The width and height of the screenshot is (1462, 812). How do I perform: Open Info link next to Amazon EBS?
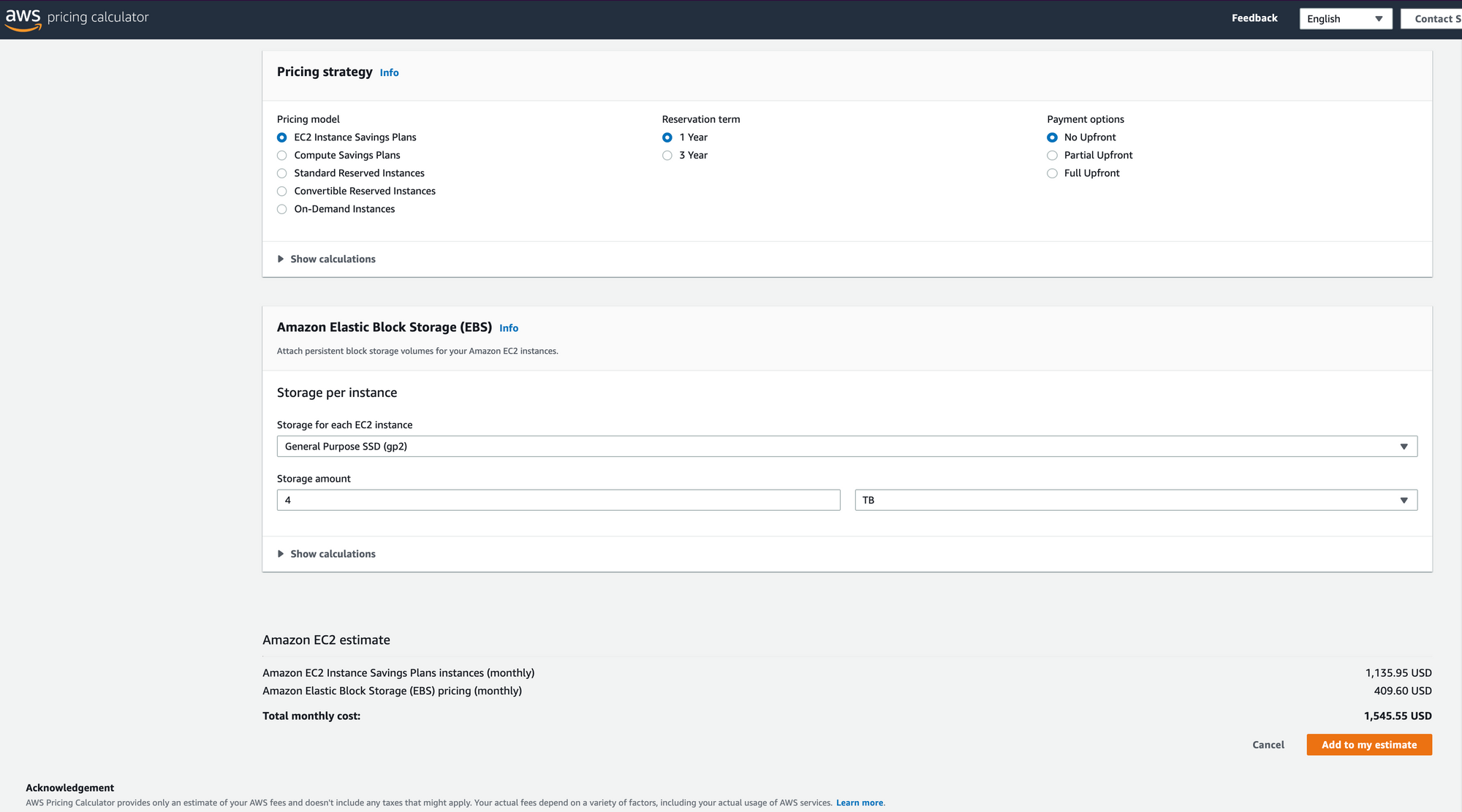509,328
